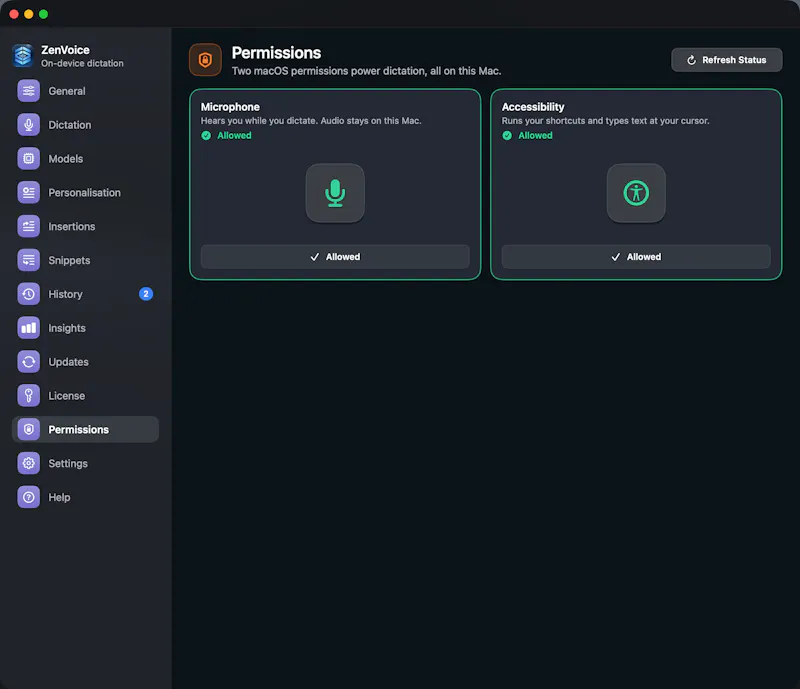Open the Updates section
The height and width of the screenshot is (689, 800).
tap(85, 362)
